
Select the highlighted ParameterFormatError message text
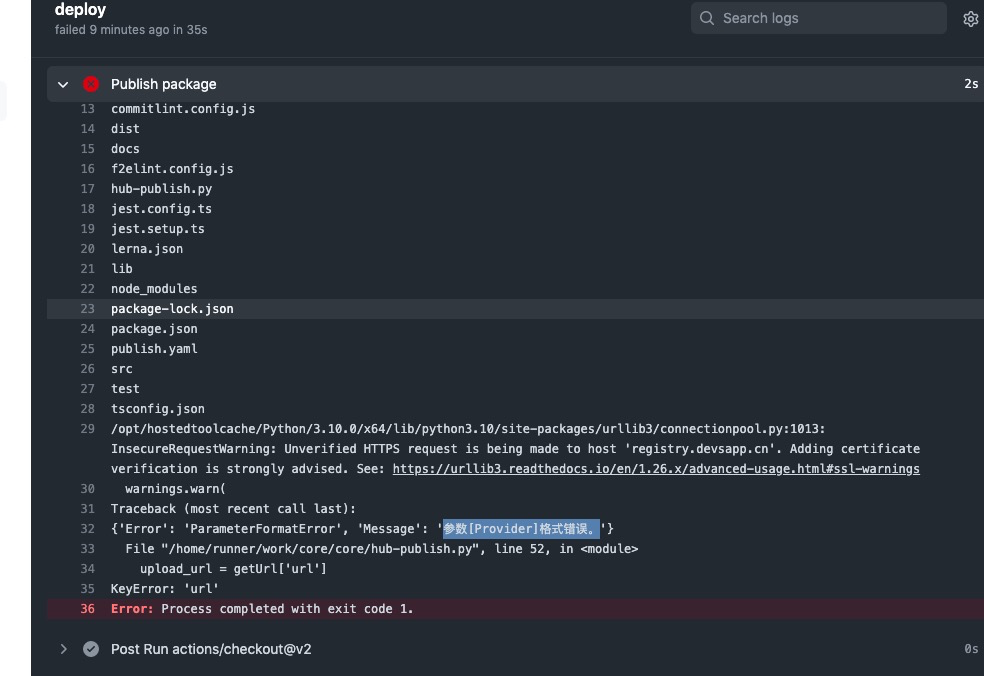click(520, 528)
